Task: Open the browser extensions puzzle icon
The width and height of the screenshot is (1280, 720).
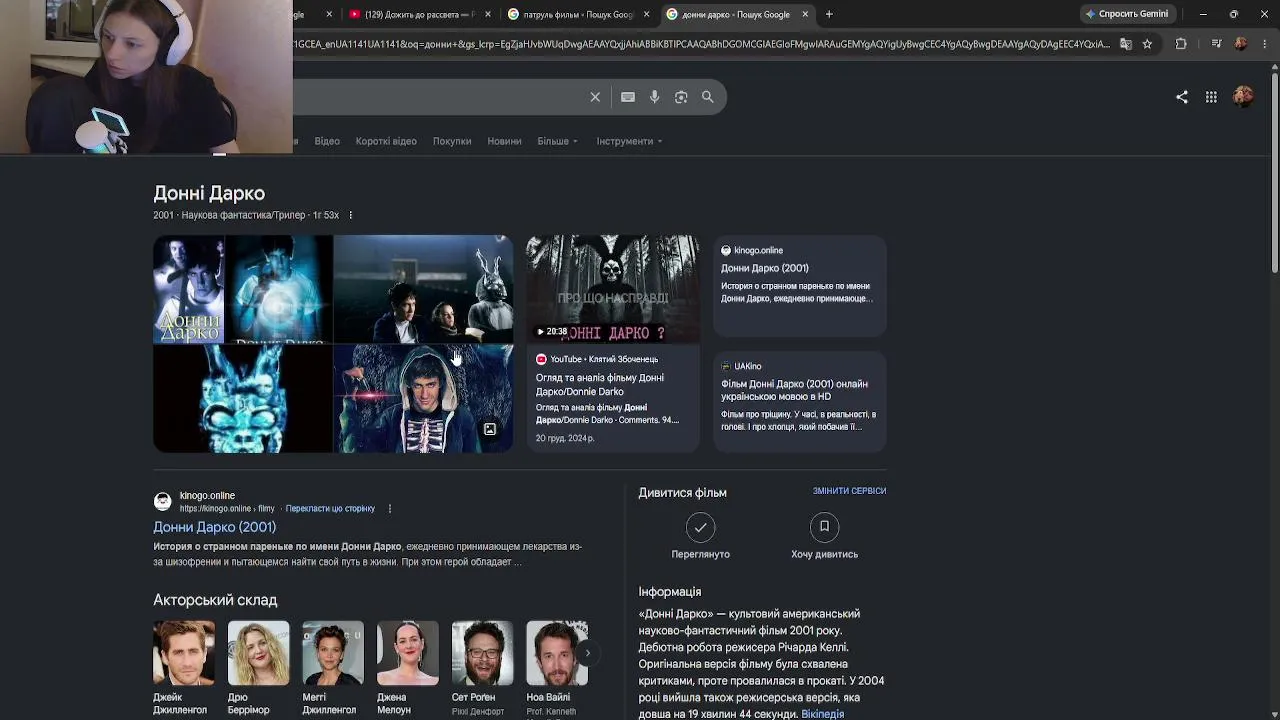Action: pyautogui.click(x=1181, y=44)
